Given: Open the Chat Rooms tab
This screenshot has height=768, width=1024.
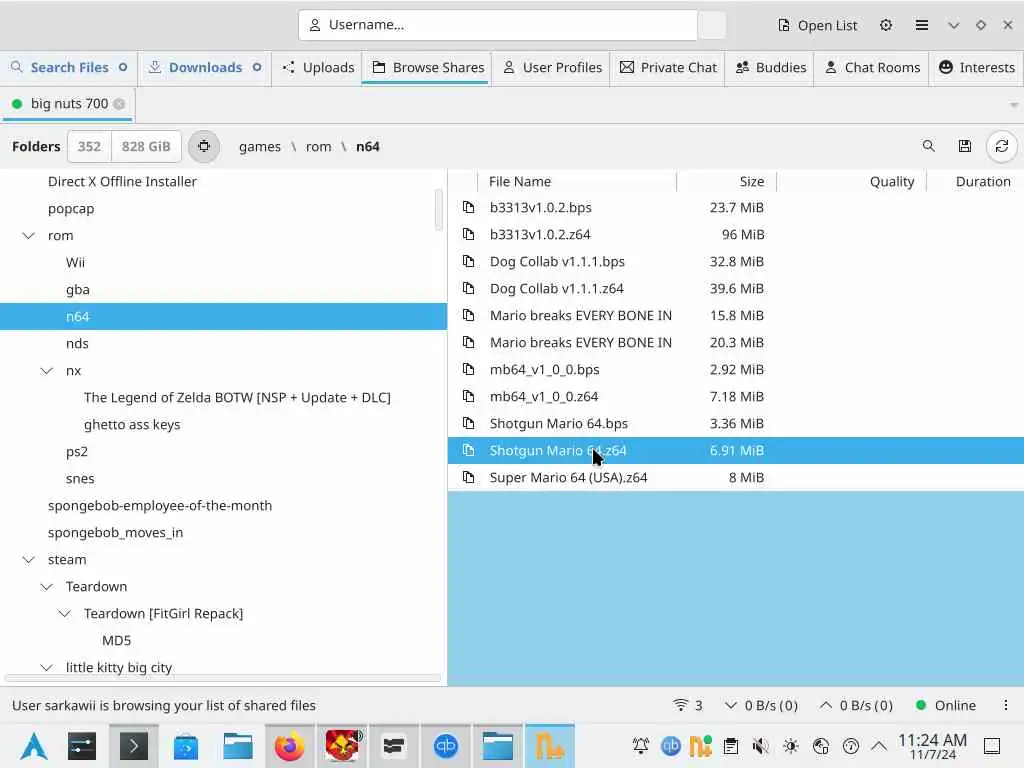Looking at the screenshot, I should [872, 67].
